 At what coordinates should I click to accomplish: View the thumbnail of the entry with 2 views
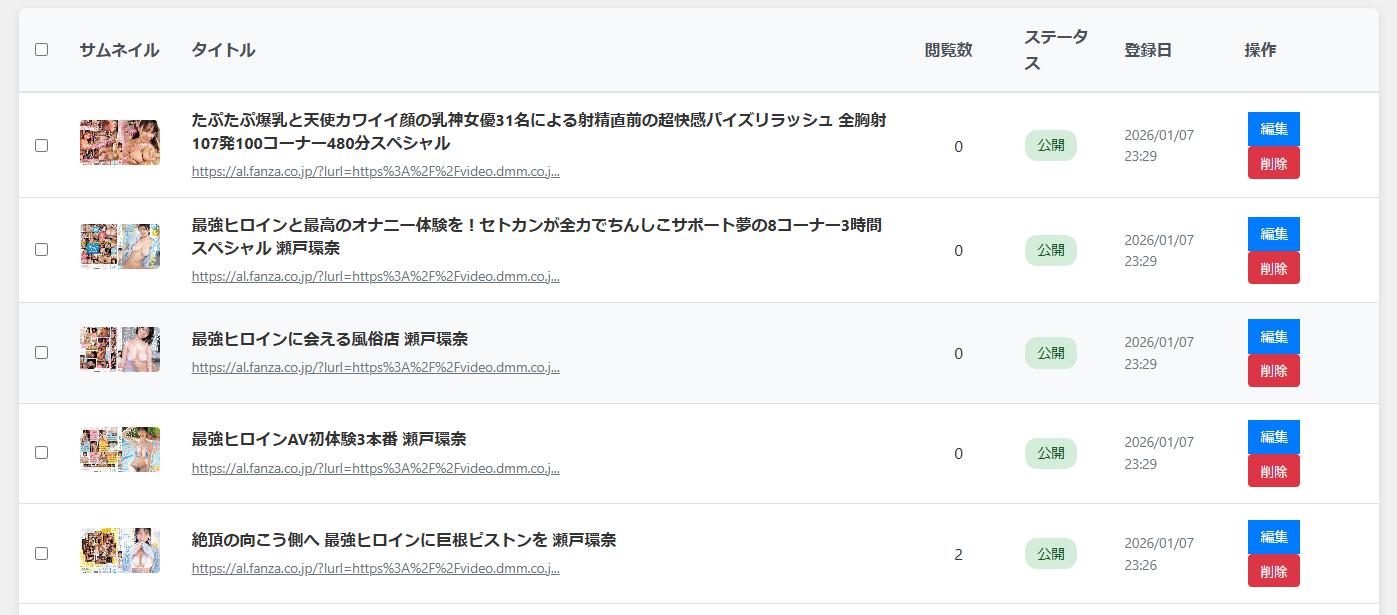click(x=120, y=550)
